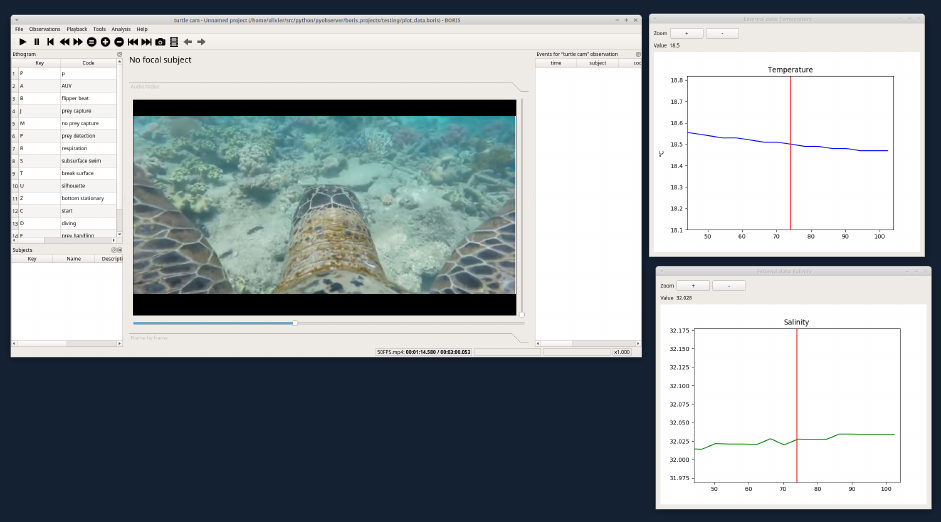Zoom out on the Salinity plot
The height and width of the screenshot is (522, 941).
pos(729,286)
